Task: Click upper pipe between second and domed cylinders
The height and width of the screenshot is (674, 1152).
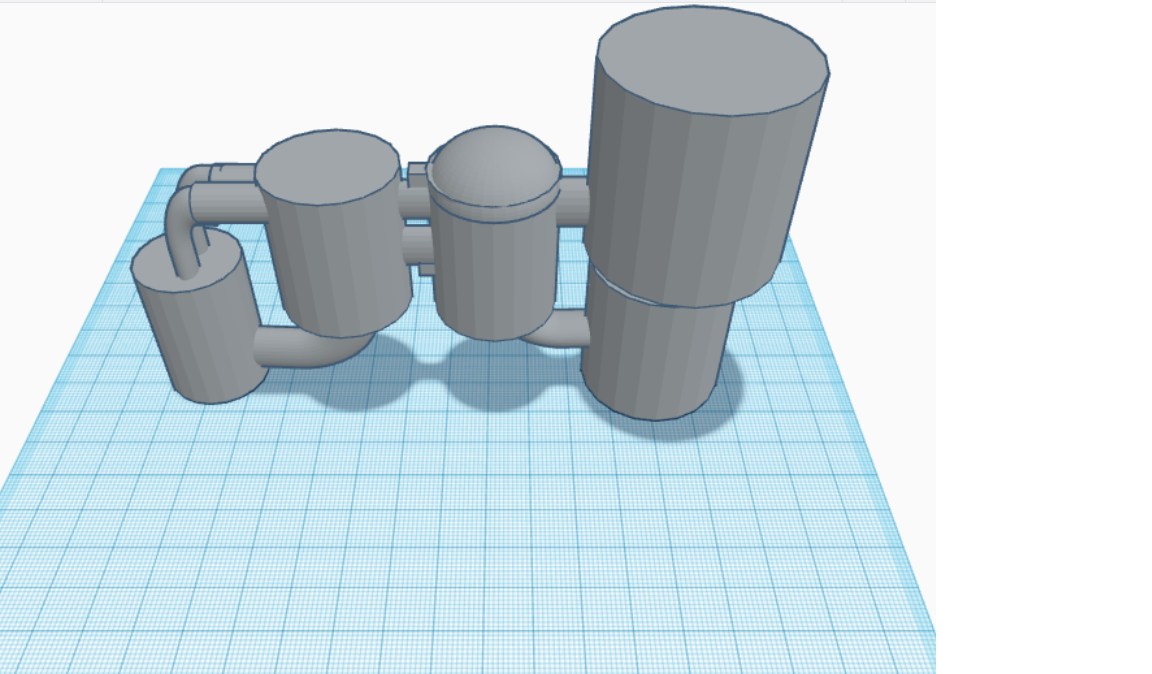Action: pos(415,201)
